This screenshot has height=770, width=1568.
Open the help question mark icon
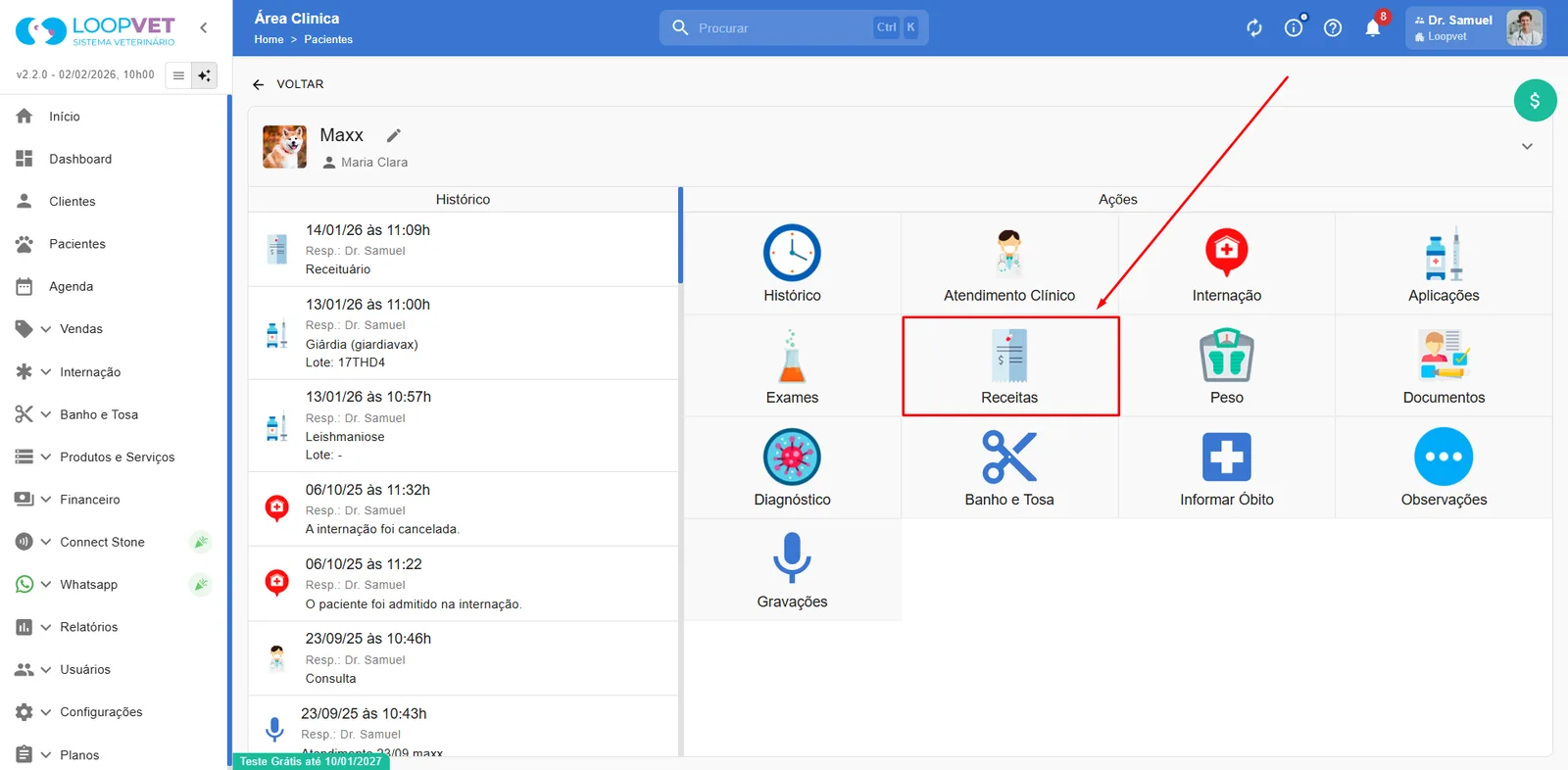pos(1333,27)
